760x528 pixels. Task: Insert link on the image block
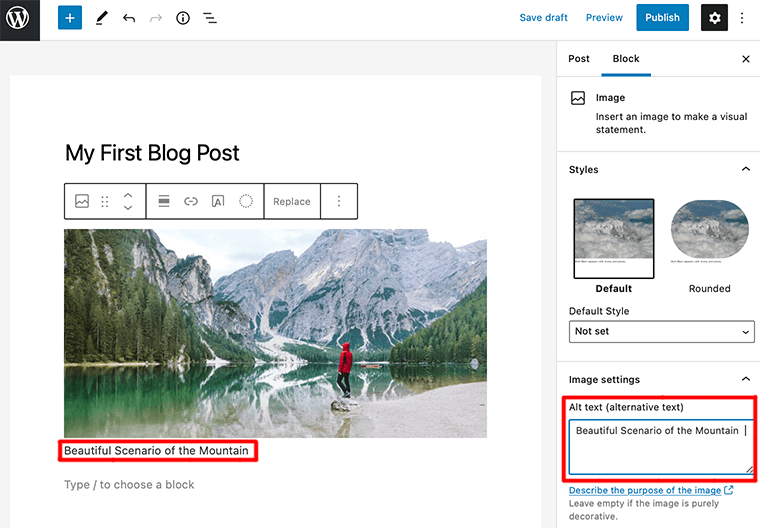[191, 201]
